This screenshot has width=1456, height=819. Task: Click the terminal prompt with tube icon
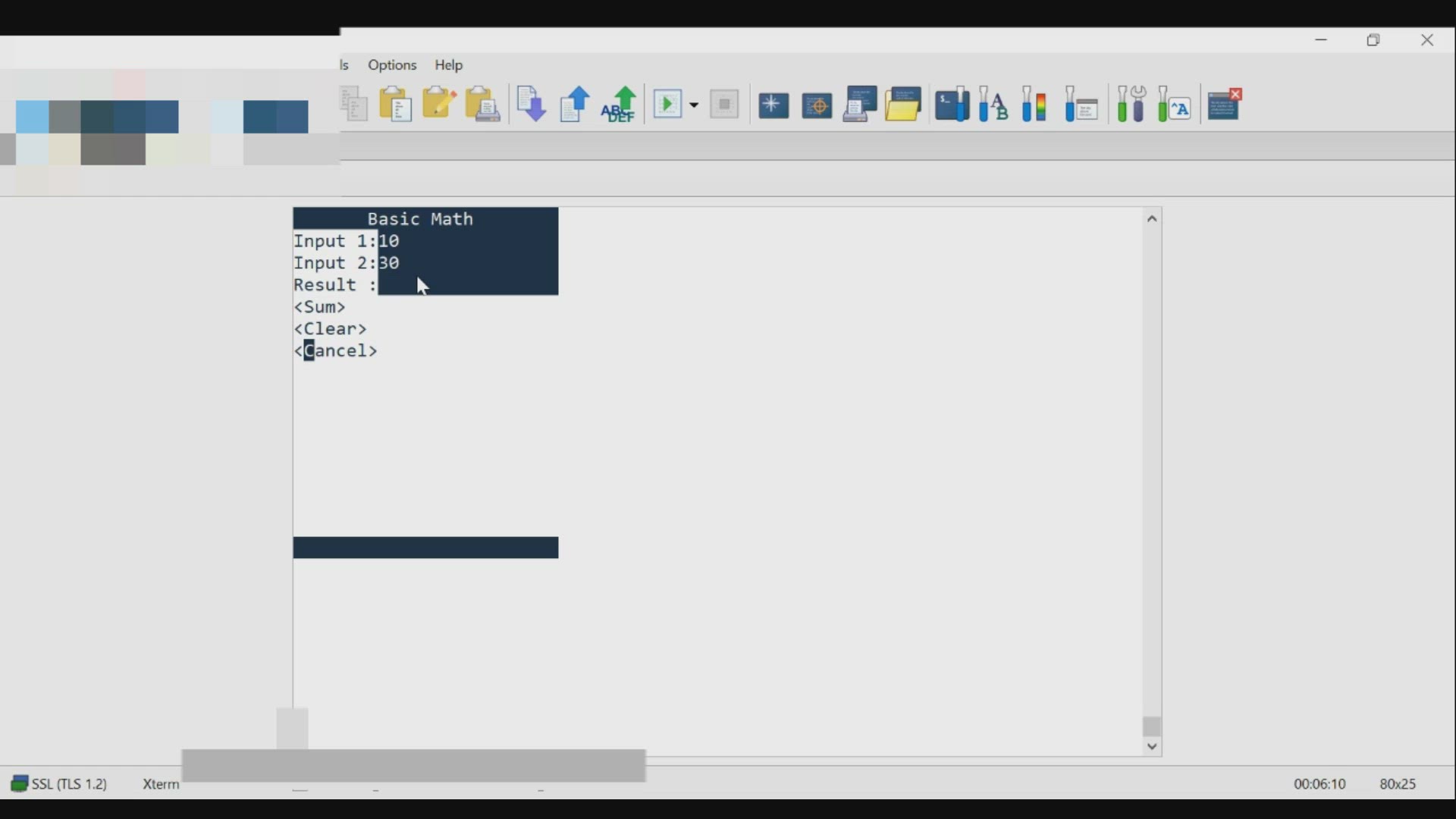(x=952, y=105)
